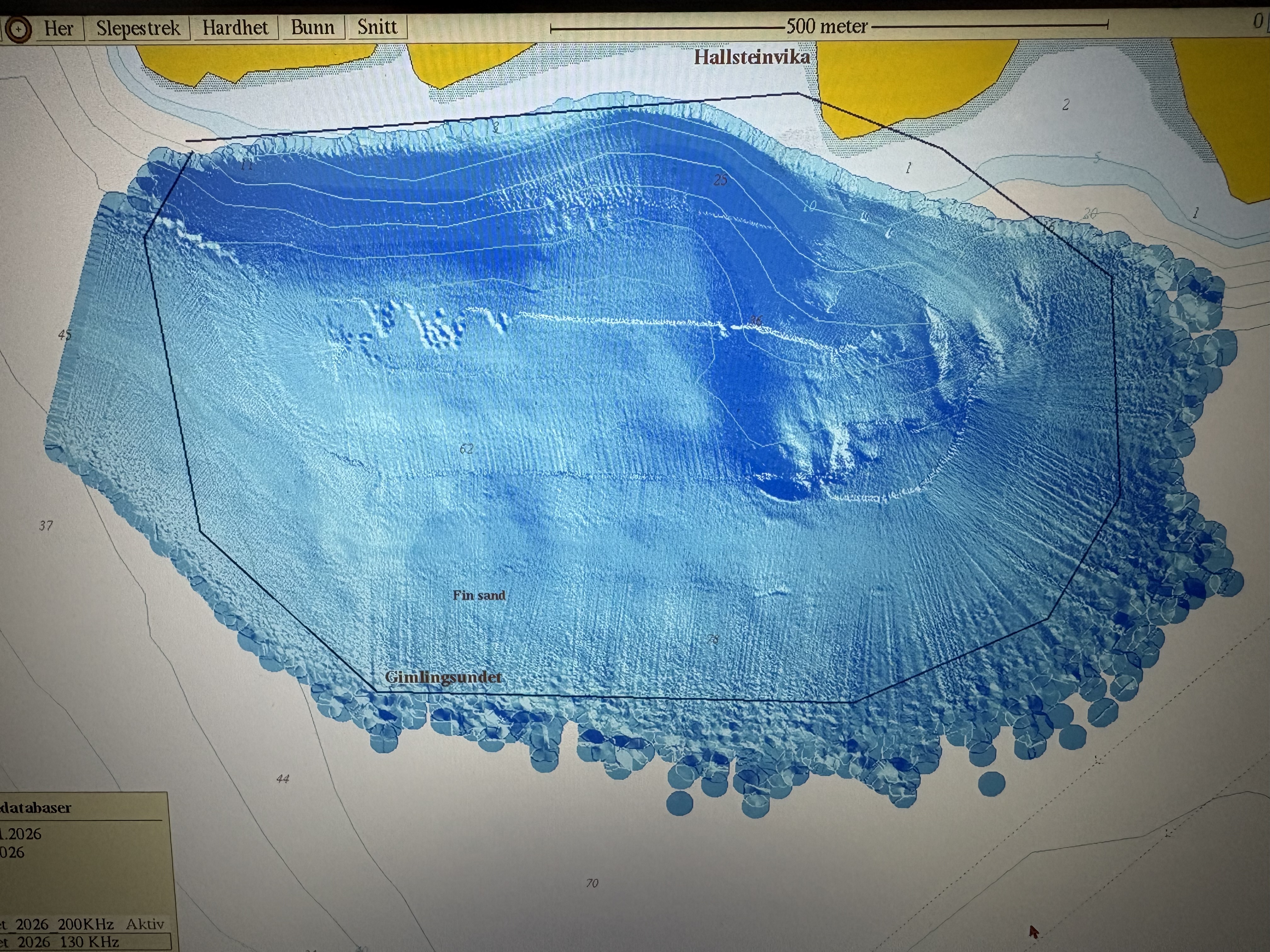1270x952 pixels.
Task: Click the Hallsteinvika place label
Action: (752, 57)
